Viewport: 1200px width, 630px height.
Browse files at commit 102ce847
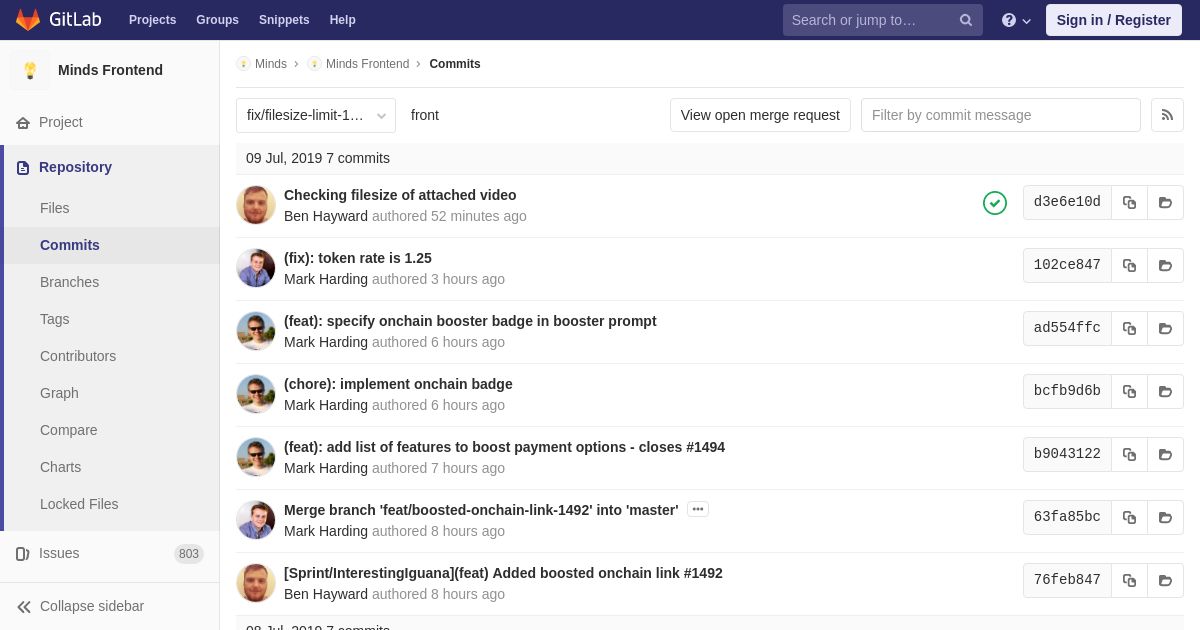tap(1165, 265)
